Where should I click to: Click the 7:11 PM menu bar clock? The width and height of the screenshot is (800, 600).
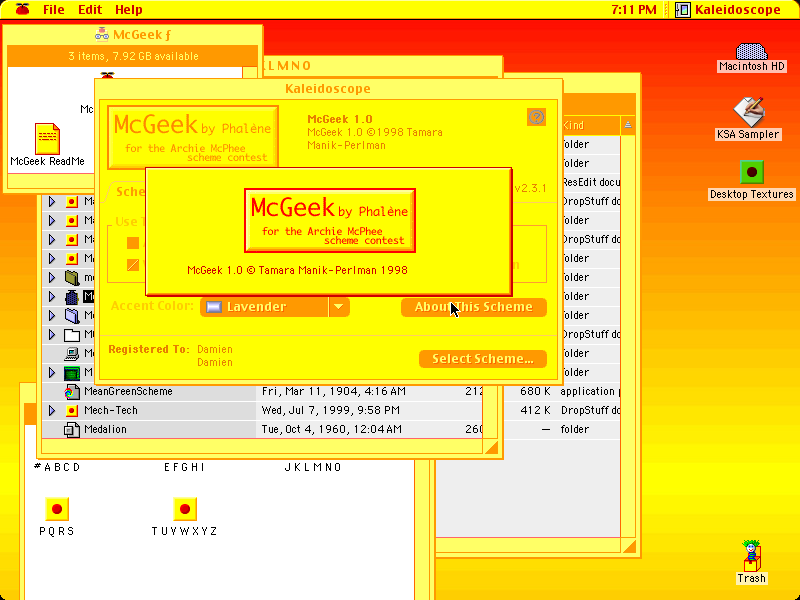(x=634, y=9)
